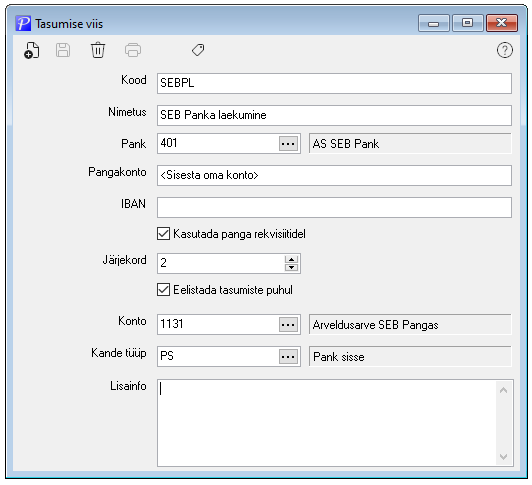Viewport: 532px width, 485px height.
Task: Click the save diskette icon
Action: click(x=63, y=50)
